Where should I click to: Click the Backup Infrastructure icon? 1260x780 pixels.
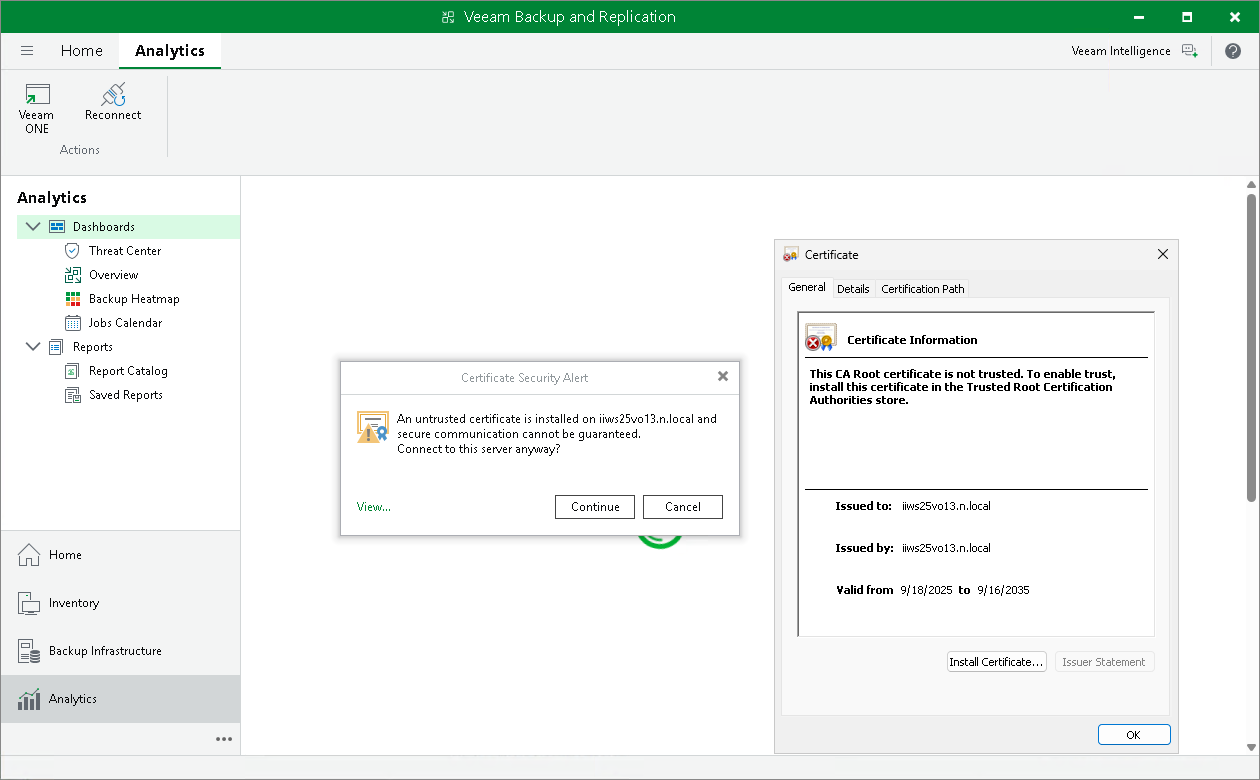pos(29,651)
